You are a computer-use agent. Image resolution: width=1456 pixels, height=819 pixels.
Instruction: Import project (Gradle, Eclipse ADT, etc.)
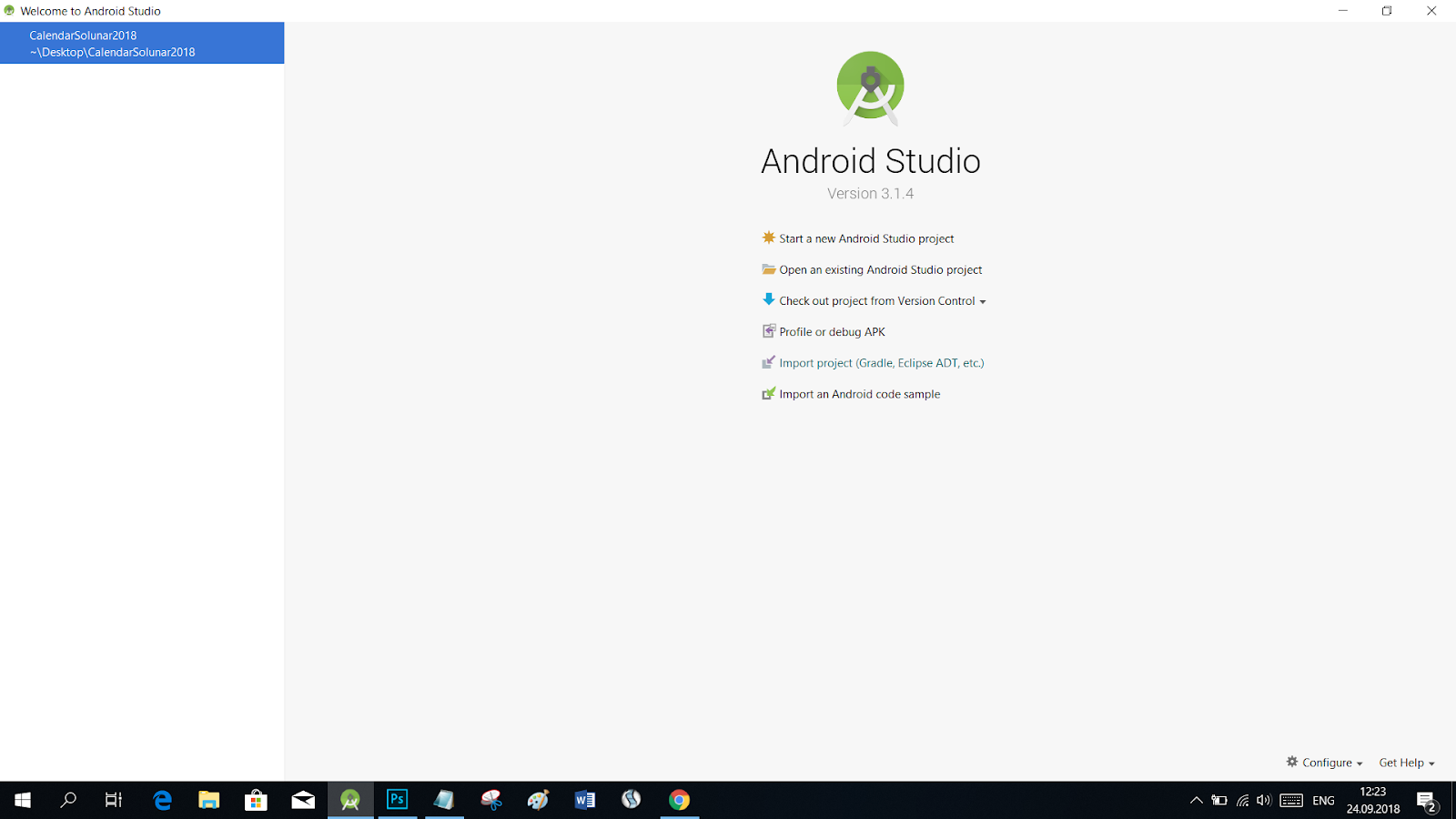click(882, 362)
